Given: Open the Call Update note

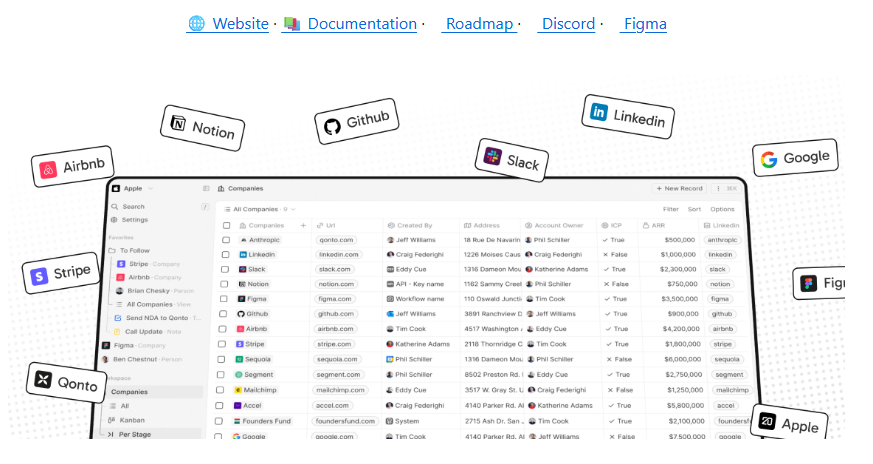Looking at the screenshot, I should (x=148, y=331).
